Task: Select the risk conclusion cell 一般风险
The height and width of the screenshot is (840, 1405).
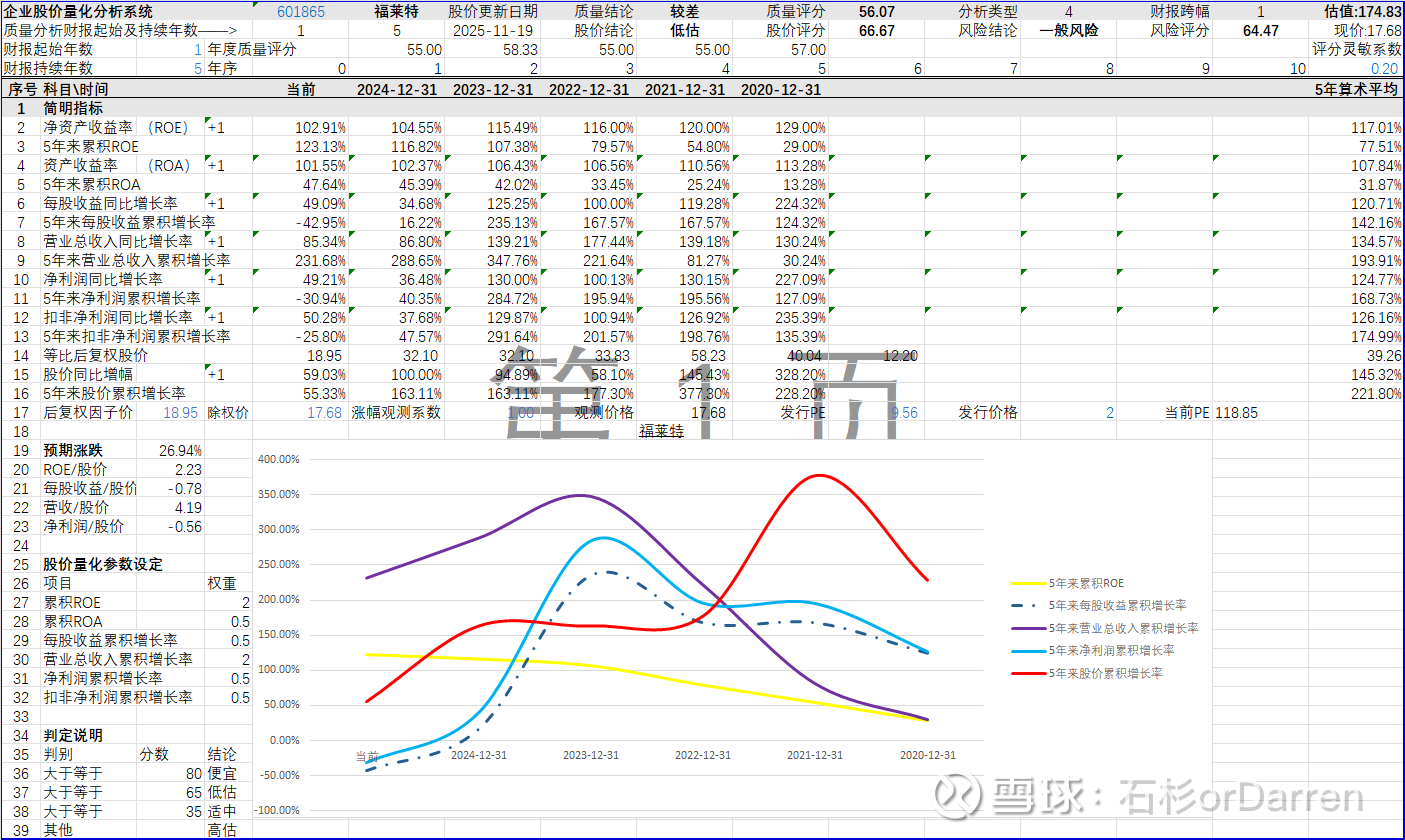Action: click(x=1069, y=31)
